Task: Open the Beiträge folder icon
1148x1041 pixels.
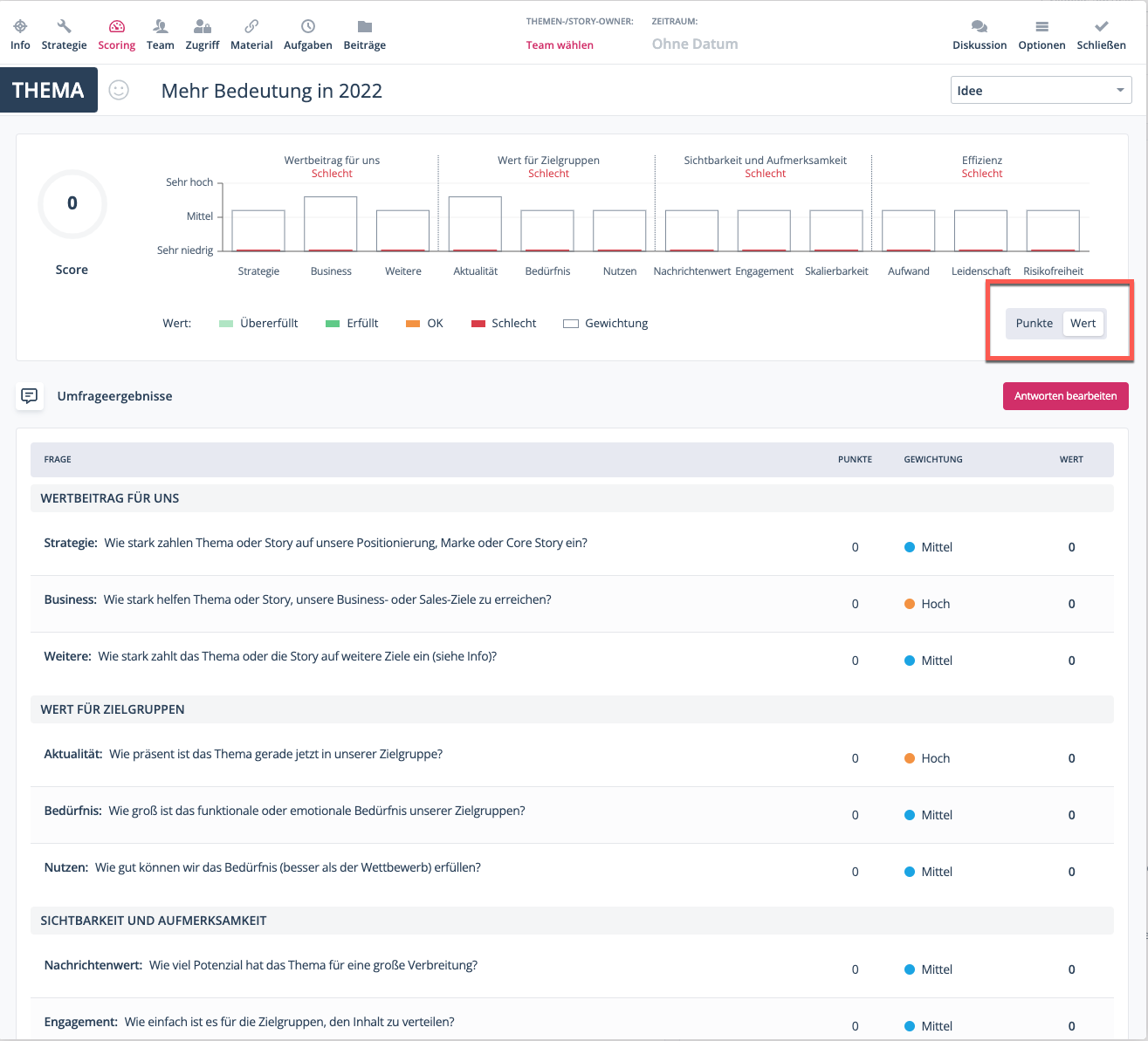Action: coord(364,27)
